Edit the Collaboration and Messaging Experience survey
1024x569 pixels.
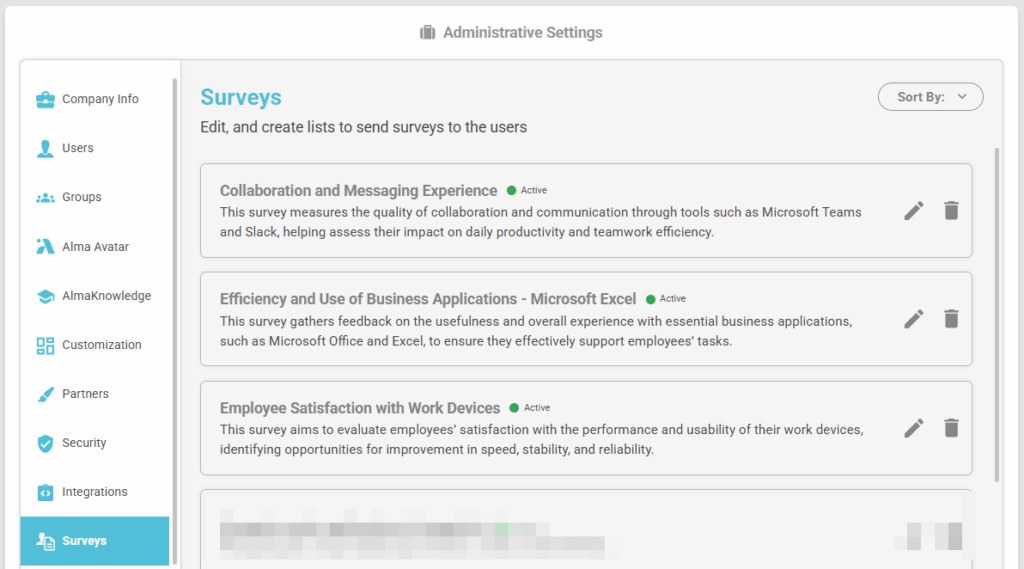pyautogui.click(x=913, y=210)
